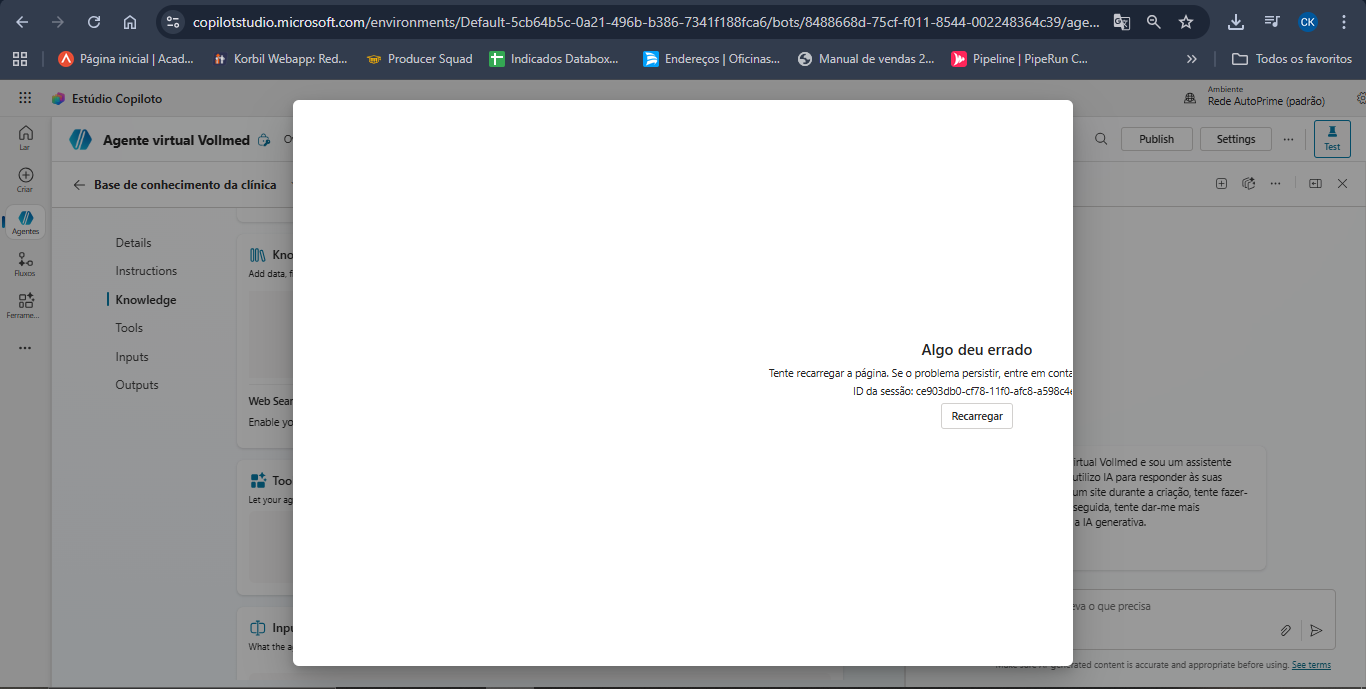Select the Tools section
Image resolution: width=1366 pixels, height=689 pixels.
tap(129, 328)
